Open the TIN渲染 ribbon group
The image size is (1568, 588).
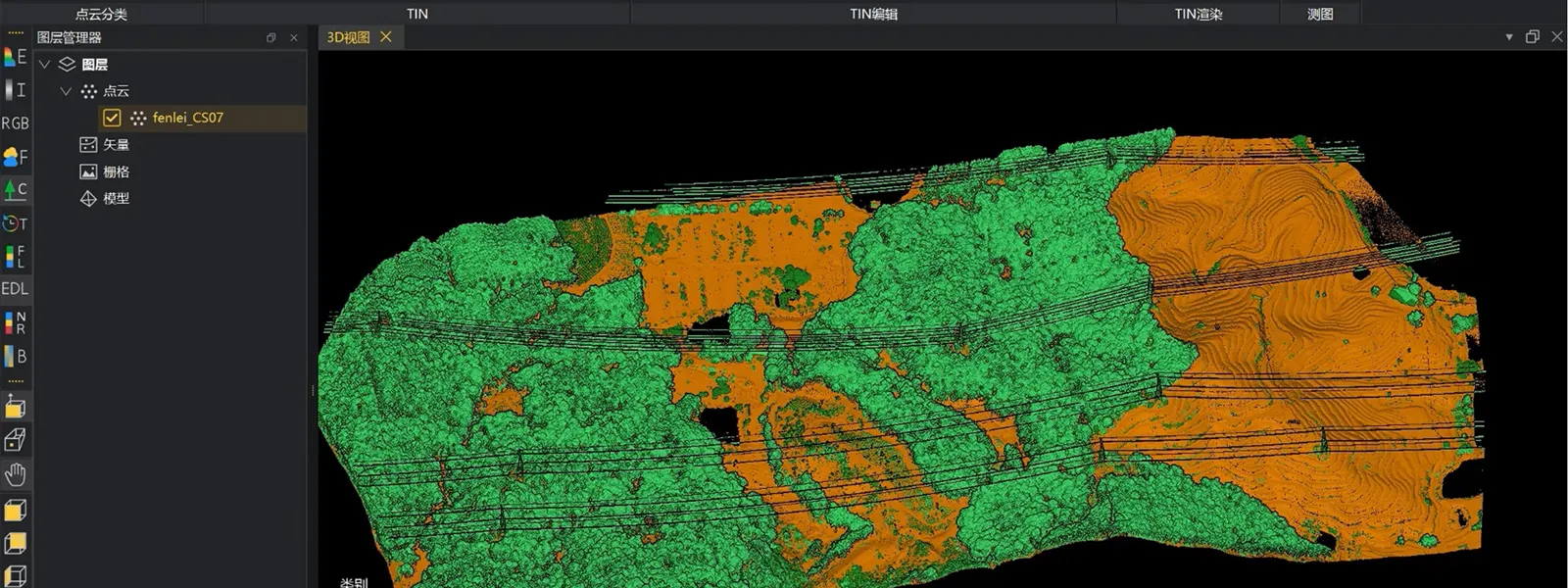click(1199, 14)
